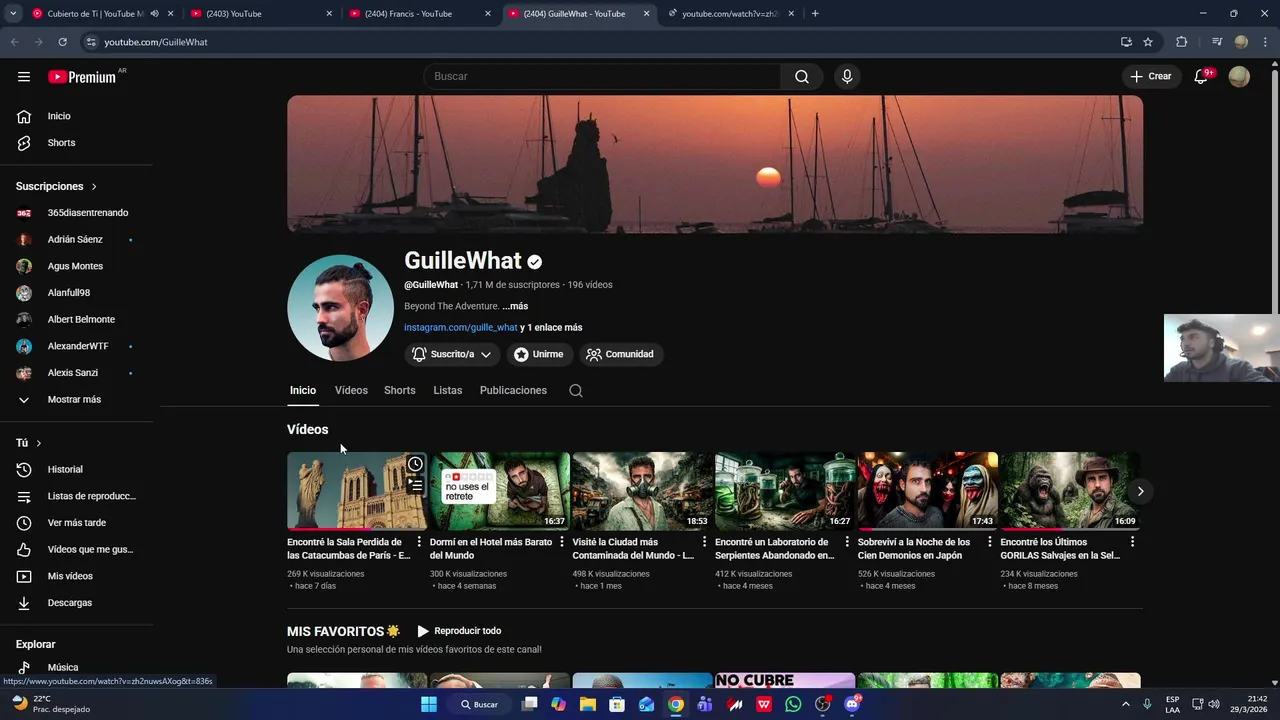Viewport: 1280px width, 720px height.
Task: Click Reproducir todo for MIS FAVORITOS
Action: click(x=459, y=631)
